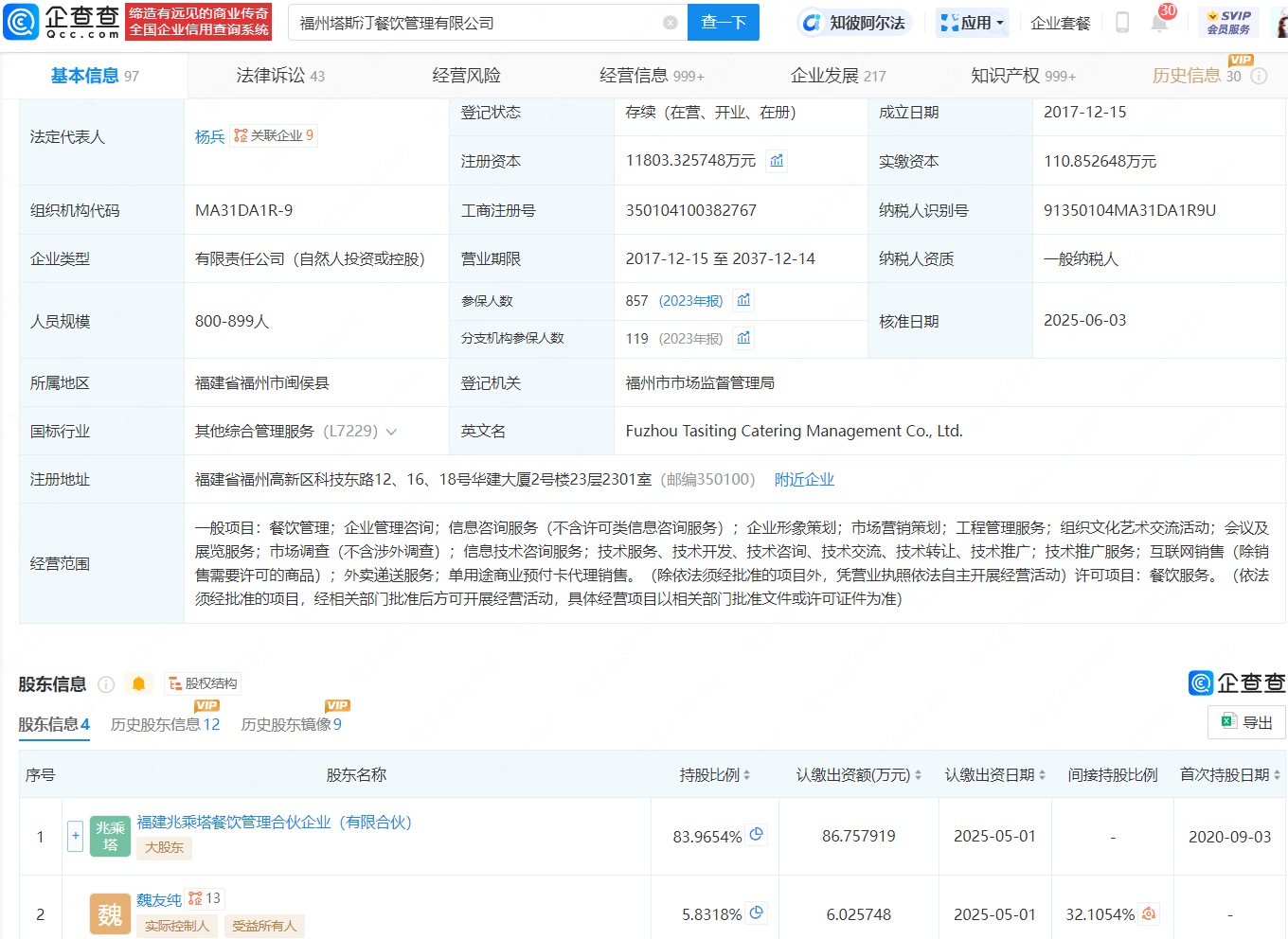Switch to 企业发展 tab
This screenshot has width=1288, height=939.
click(838, 76)
